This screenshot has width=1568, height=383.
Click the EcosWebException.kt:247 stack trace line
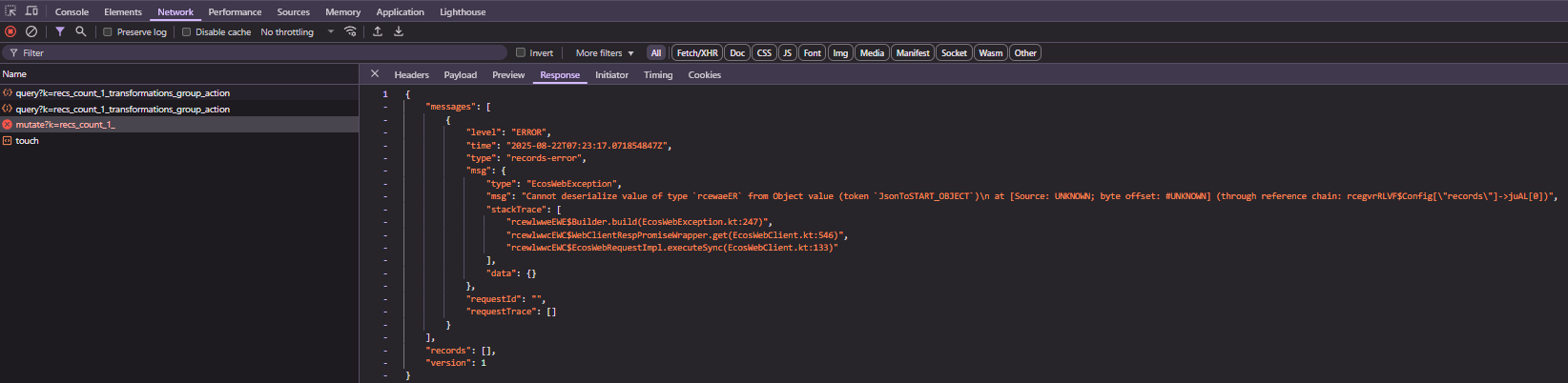click(640, 222)
